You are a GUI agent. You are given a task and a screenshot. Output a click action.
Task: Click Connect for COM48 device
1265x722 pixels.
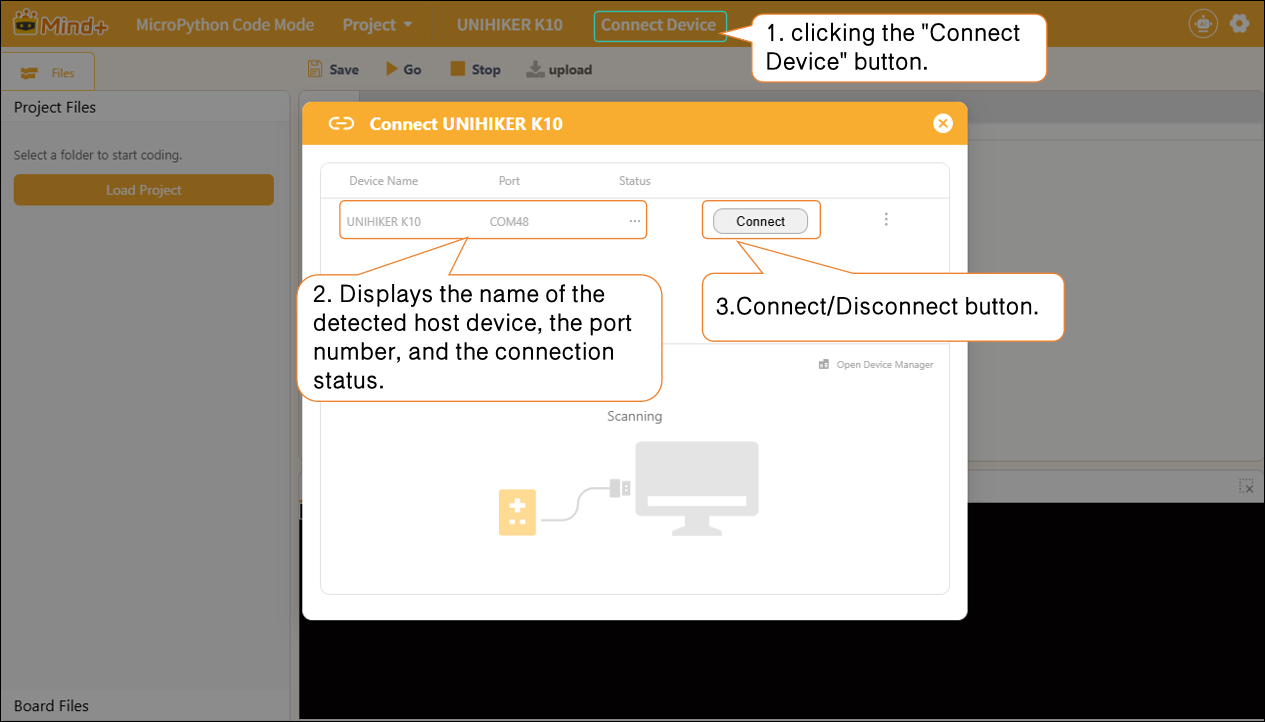(x=760, y=221)
